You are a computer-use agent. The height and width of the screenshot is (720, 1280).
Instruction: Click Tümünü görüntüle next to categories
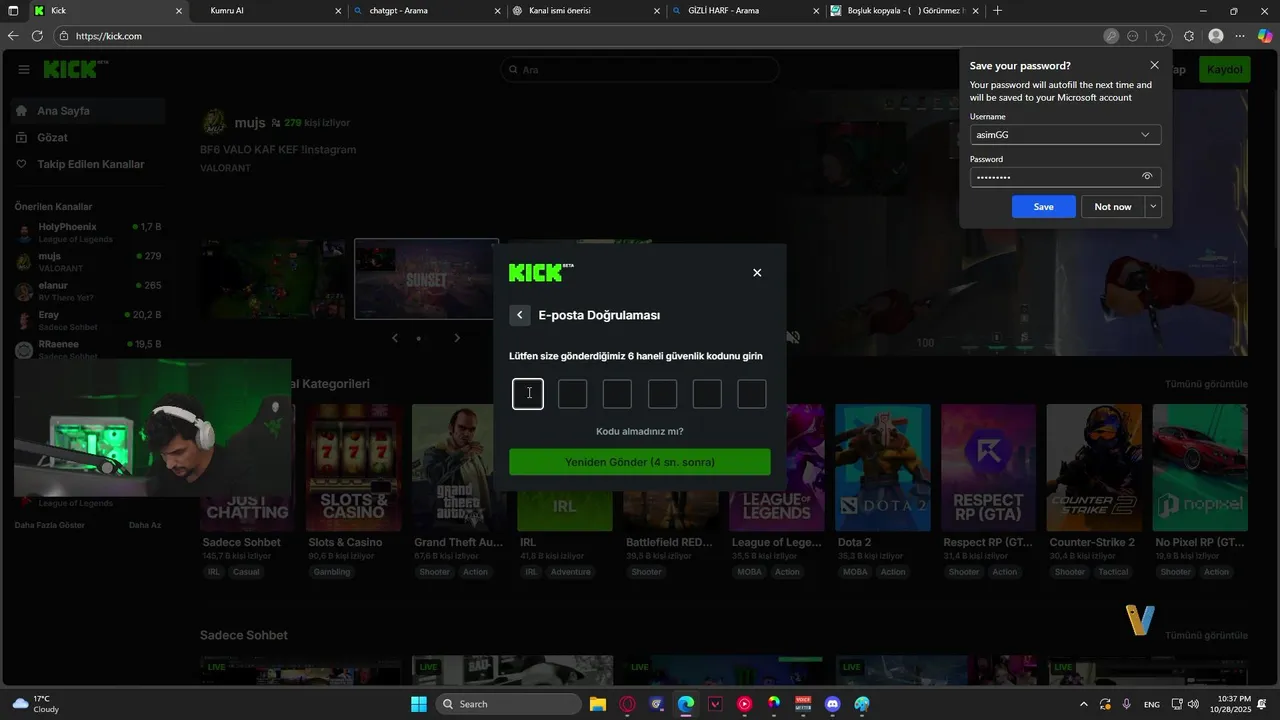coord(1206,384)
